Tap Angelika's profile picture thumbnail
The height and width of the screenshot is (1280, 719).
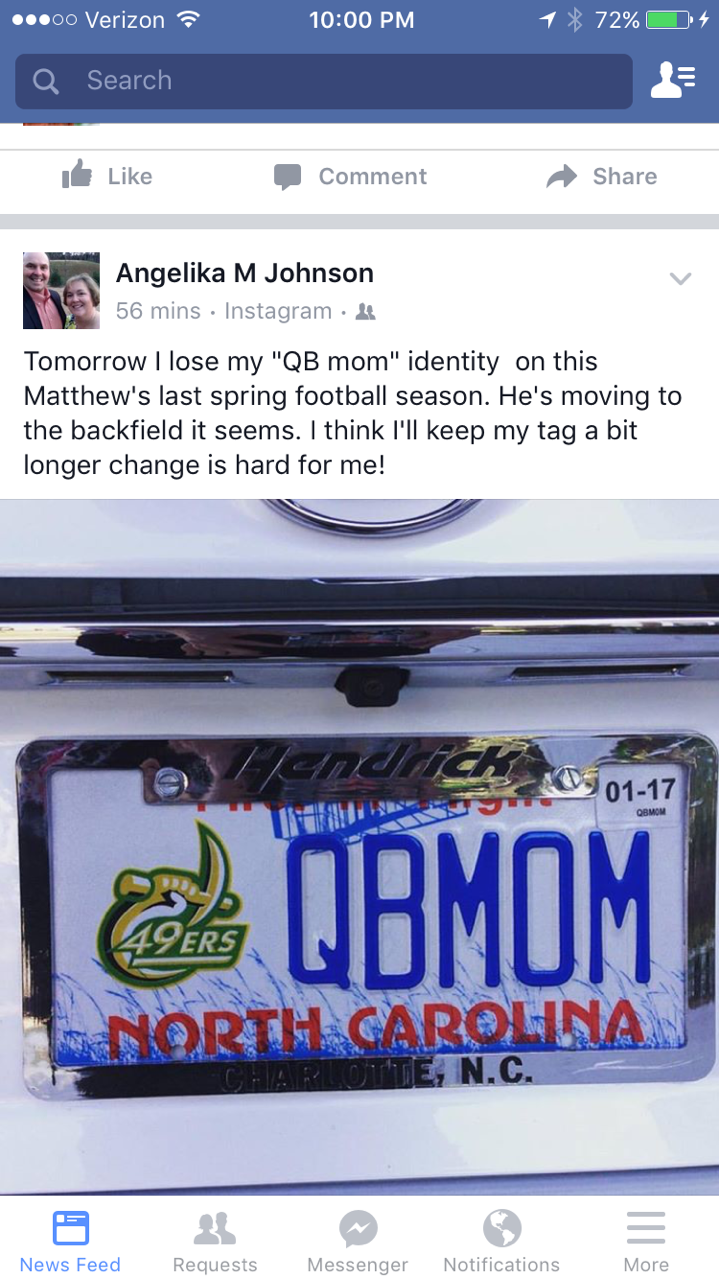tap(62, 291)
